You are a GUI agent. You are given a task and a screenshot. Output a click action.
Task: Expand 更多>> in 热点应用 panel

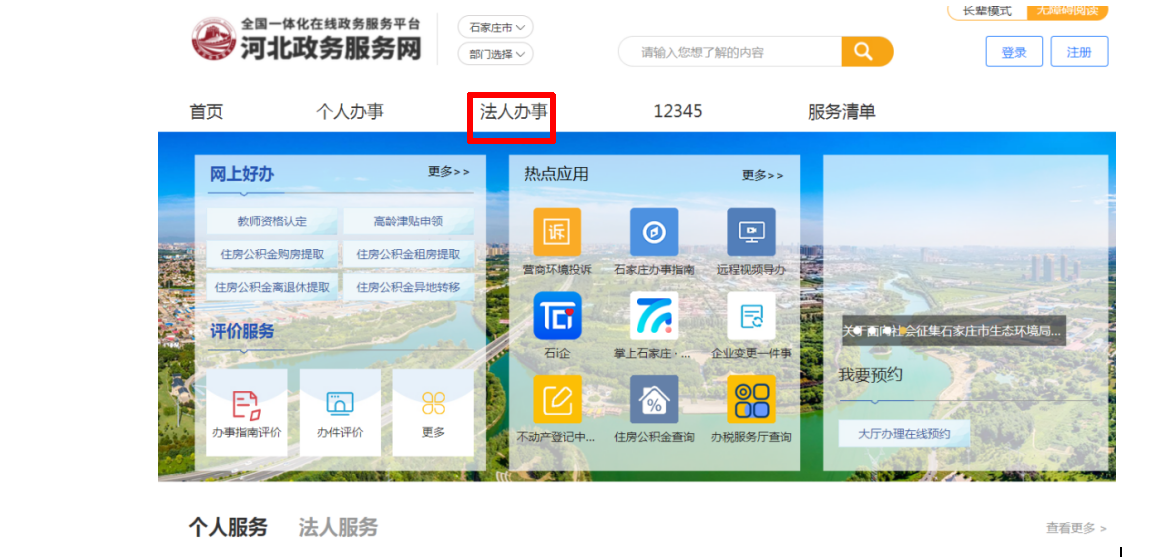[x=762, y=175]
